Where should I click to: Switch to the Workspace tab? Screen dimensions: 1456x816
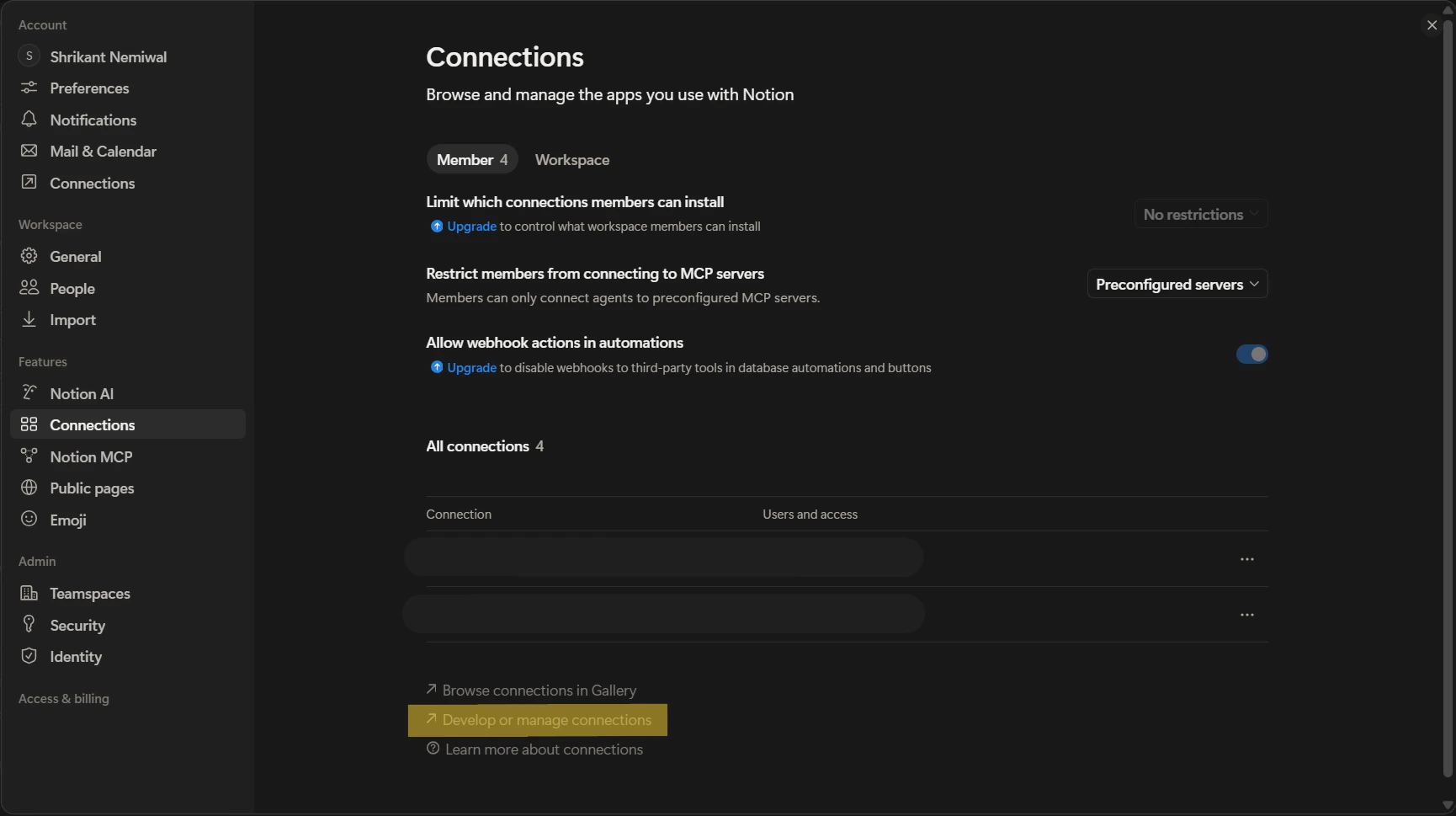click(x=572, y=159)
